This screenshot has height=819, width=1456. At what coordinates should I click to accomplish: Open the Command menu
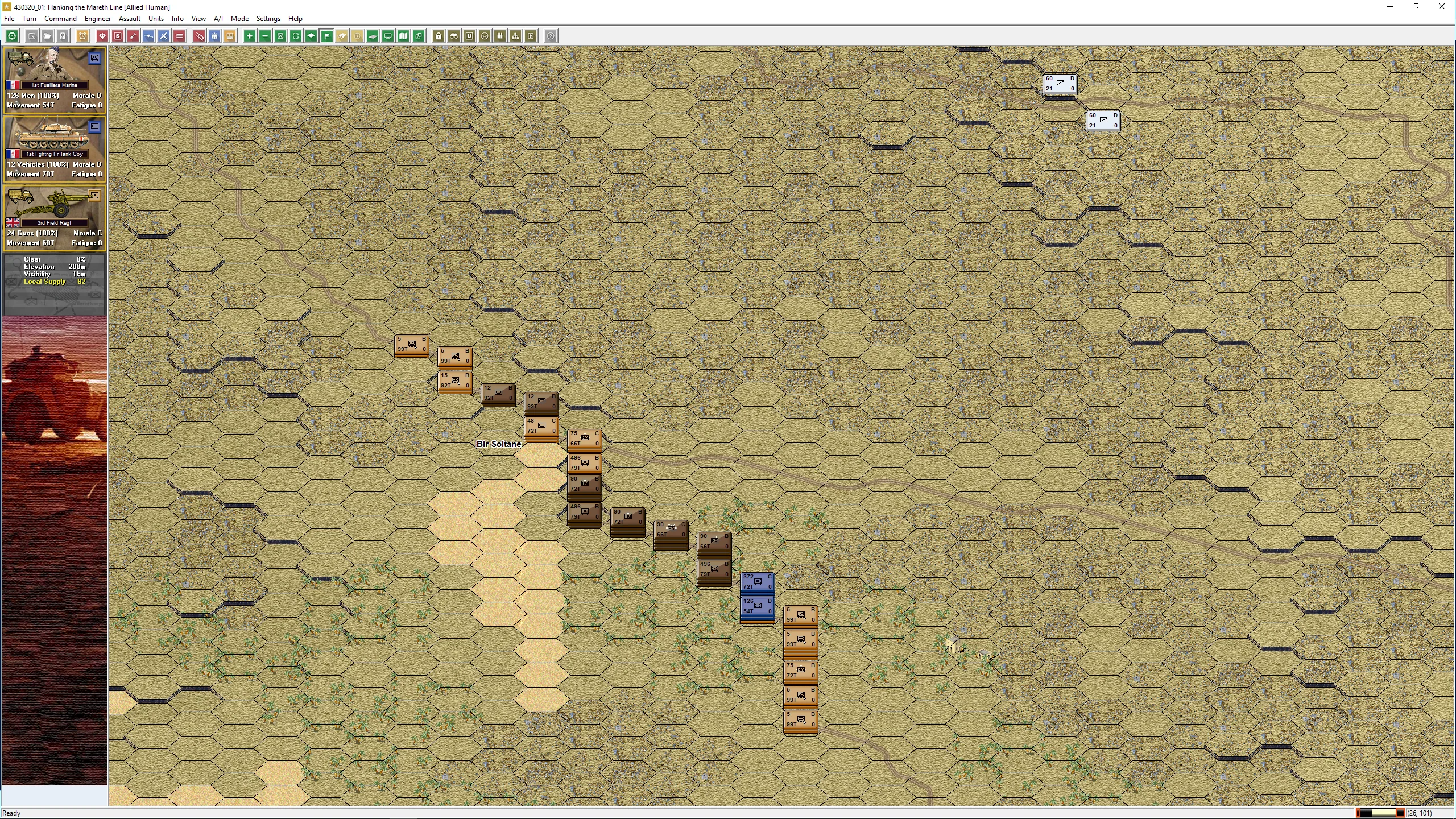[60, 19]
